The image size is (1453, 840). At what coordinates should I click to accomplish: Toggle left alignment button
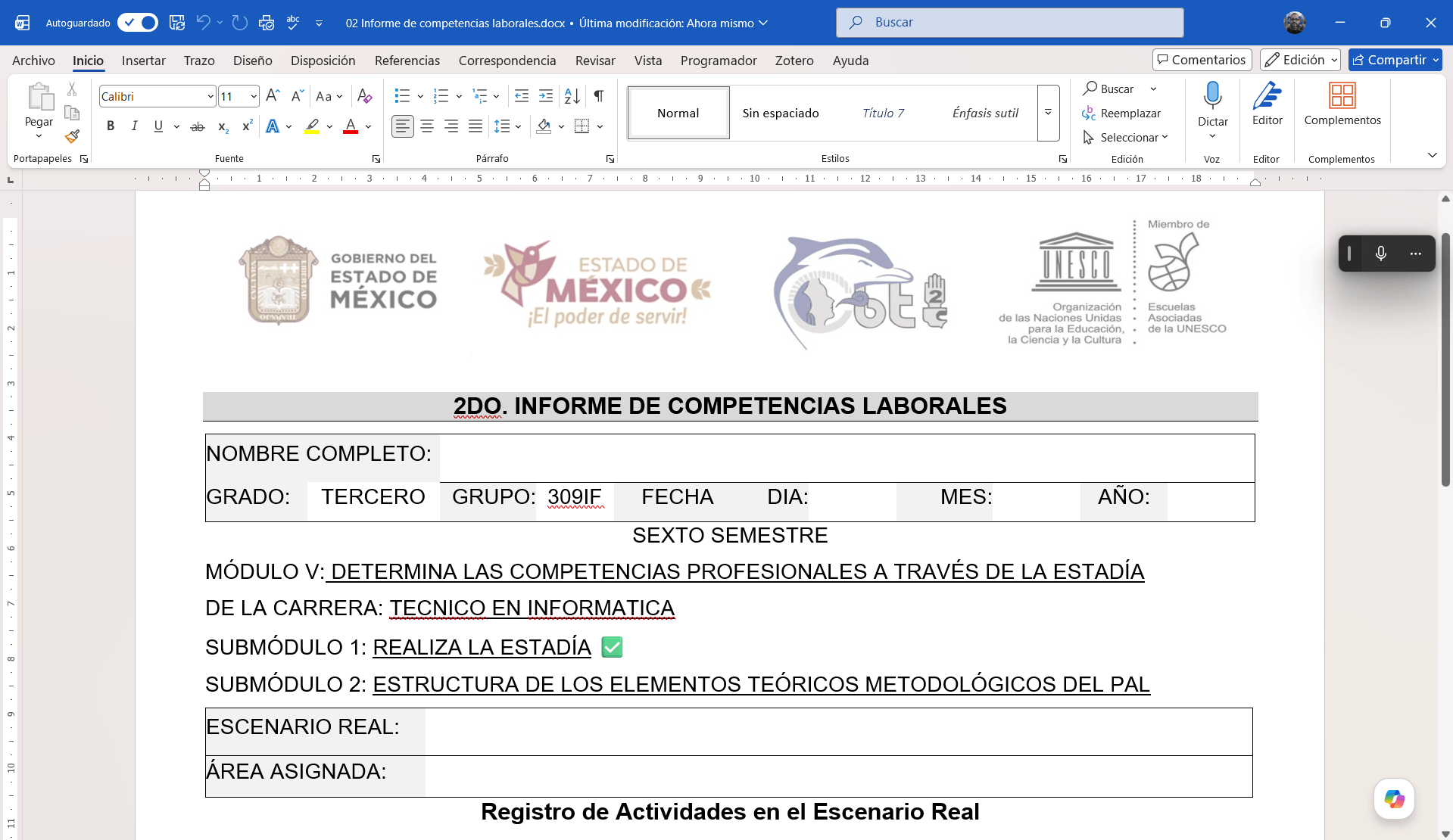(x=403, y=126)
